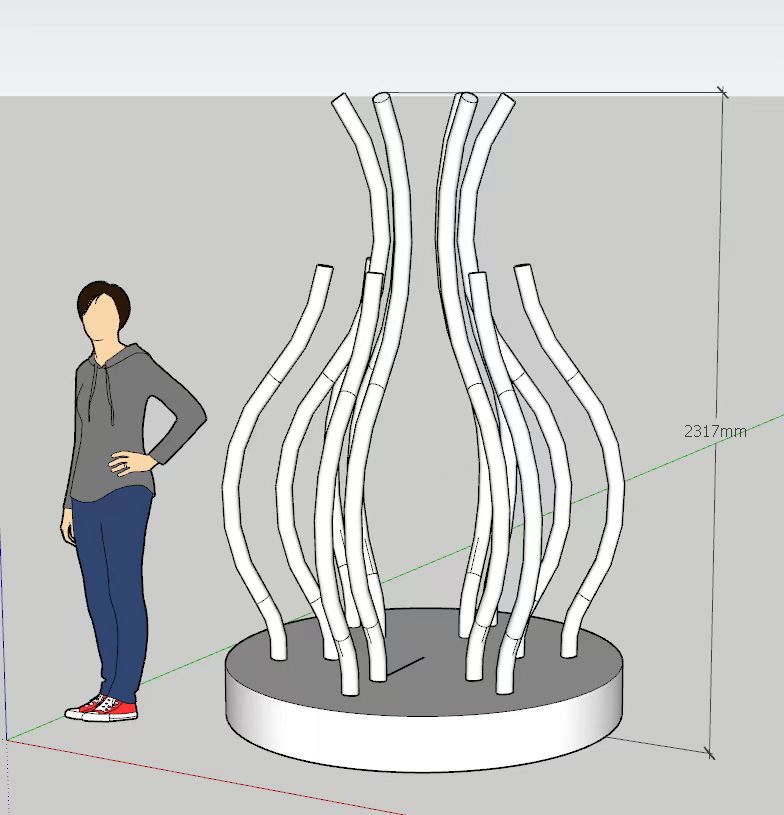Click the figure's hand resting on hip
Image resolution: width=784 pixels, height=815 pixels.
125,462
